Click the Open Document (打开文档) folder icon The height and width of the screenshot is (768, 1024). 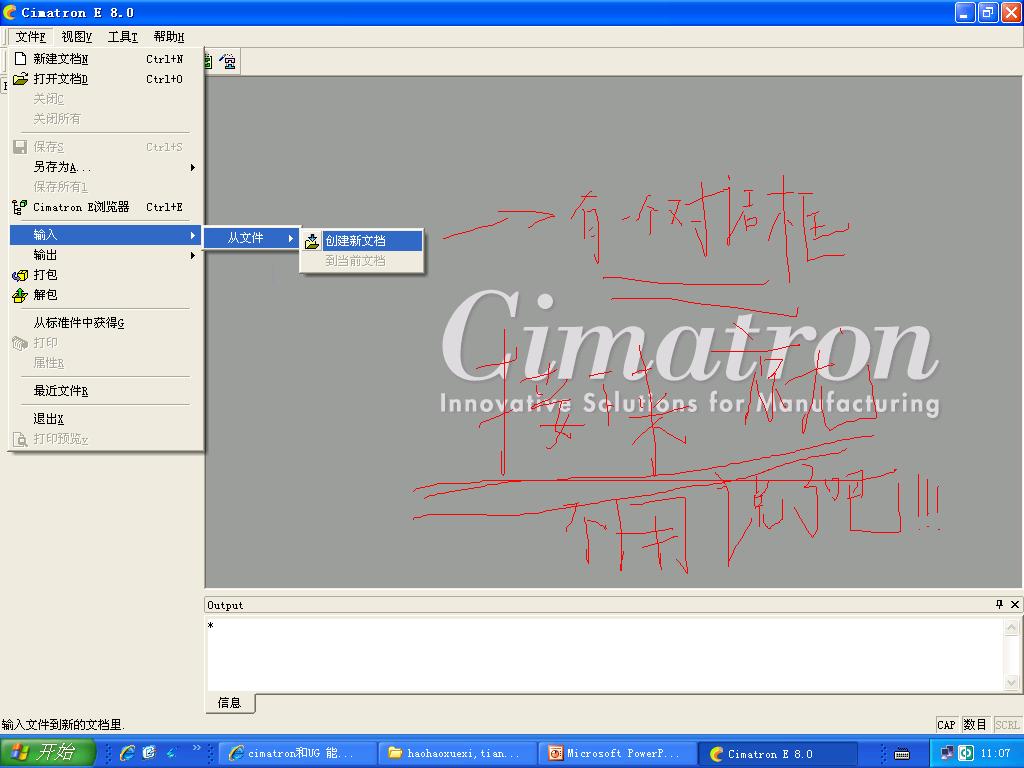point(20,79)
